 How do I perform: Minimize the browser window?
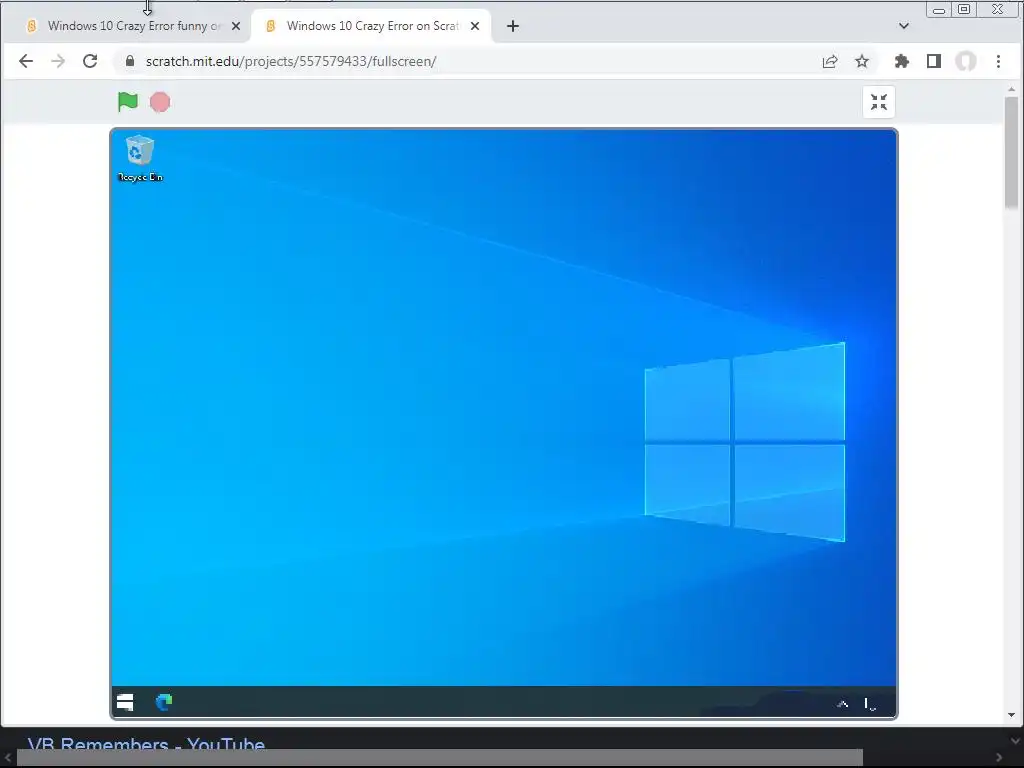[939, 10]
